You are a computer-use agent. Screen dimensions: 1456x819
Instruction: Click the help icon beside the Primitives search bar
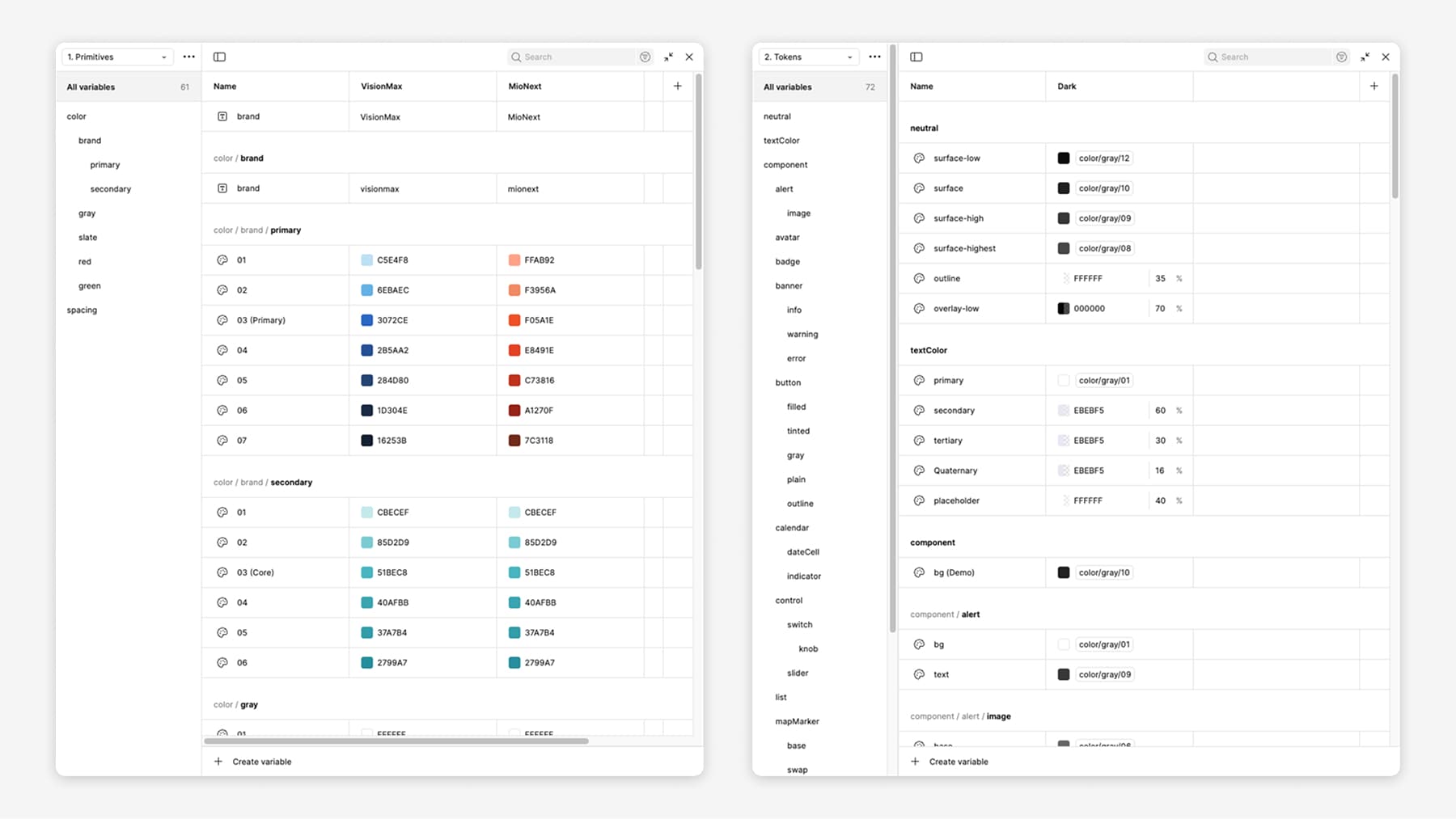pyautogui.click(x=645, y=57)
